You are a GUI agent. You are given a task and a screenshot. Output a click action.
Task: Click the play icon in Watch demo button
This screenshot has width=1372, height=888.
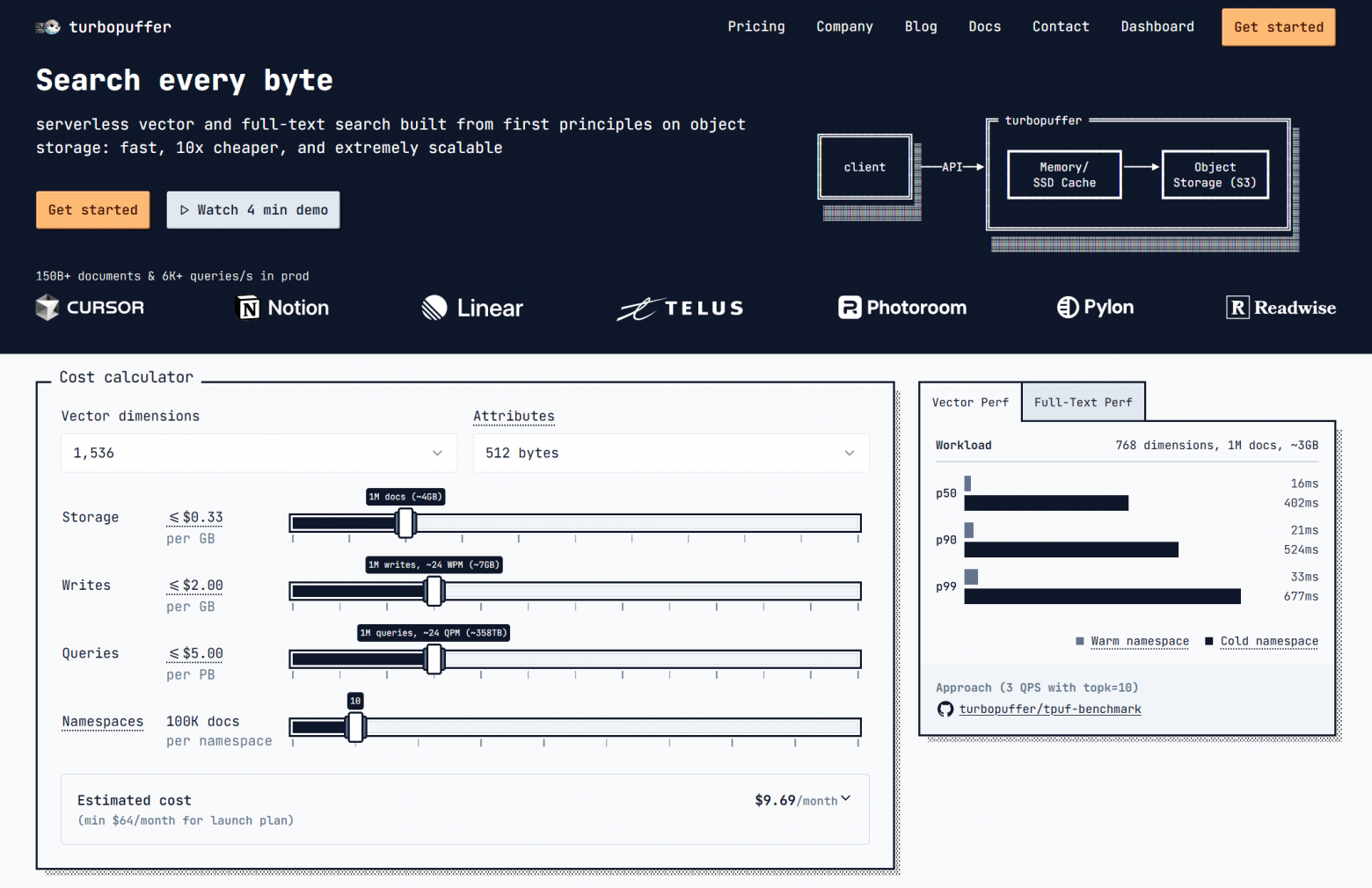185,210
